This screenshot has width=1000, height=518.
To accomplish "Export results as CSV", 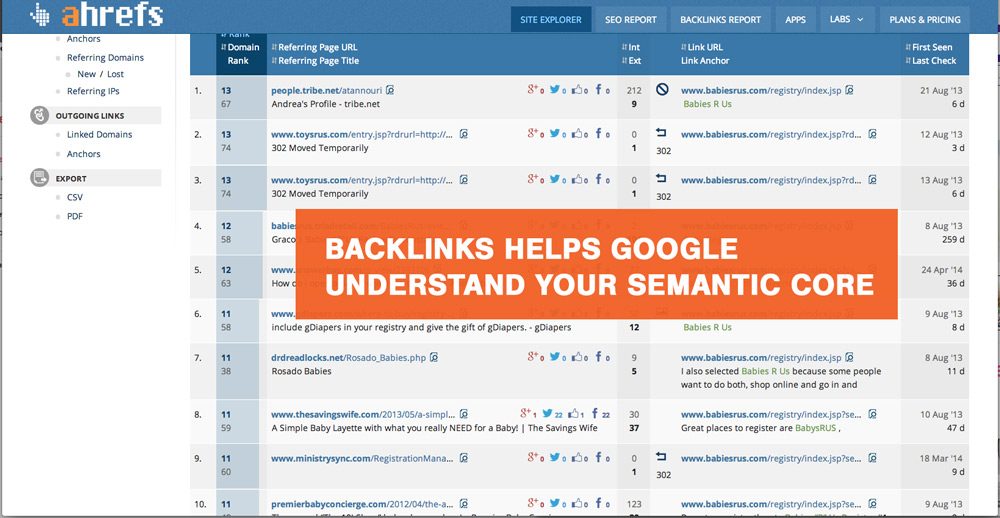I will [75, 197].
